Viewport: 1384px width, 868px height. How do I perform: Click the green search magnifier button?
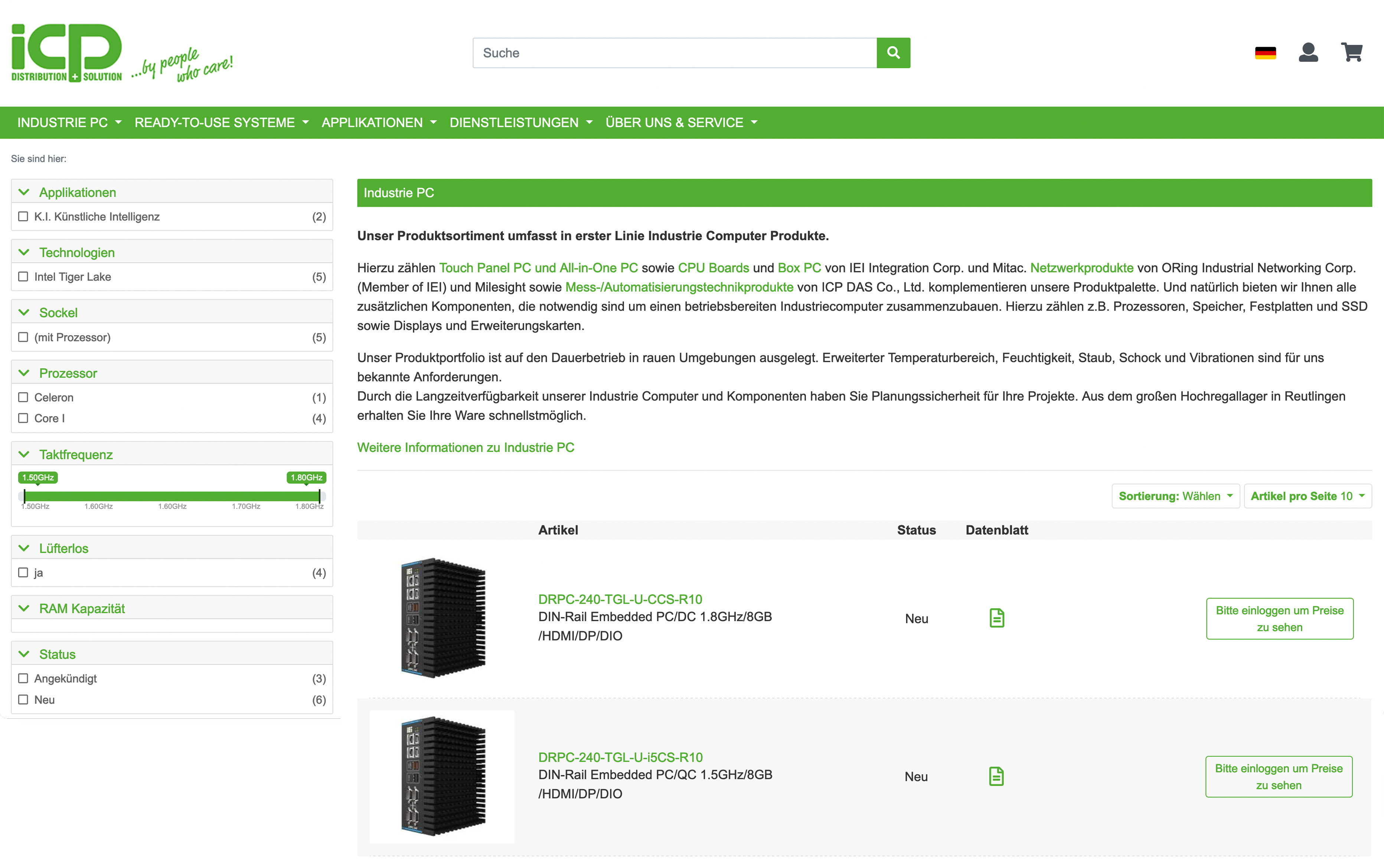pos(893,53)
